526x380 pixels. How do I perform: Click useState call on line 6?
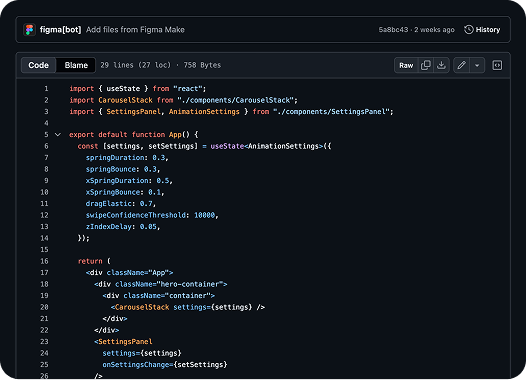tap(227, 146)
